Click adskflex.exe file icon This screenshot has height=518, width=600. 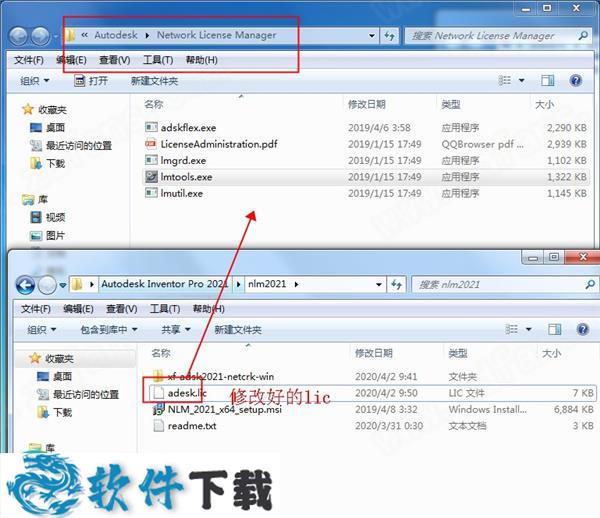click(151, 127)
